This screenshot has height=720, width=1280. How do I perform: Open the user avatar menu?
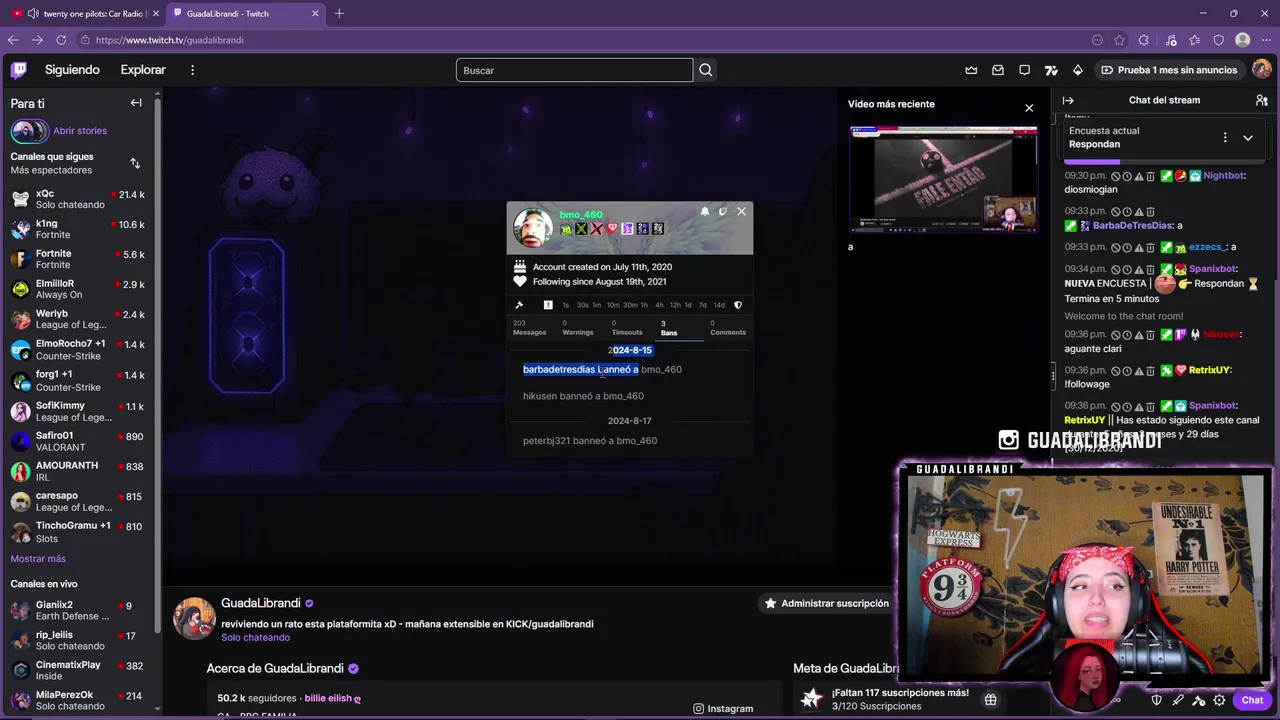click(x=1262, y=70)
